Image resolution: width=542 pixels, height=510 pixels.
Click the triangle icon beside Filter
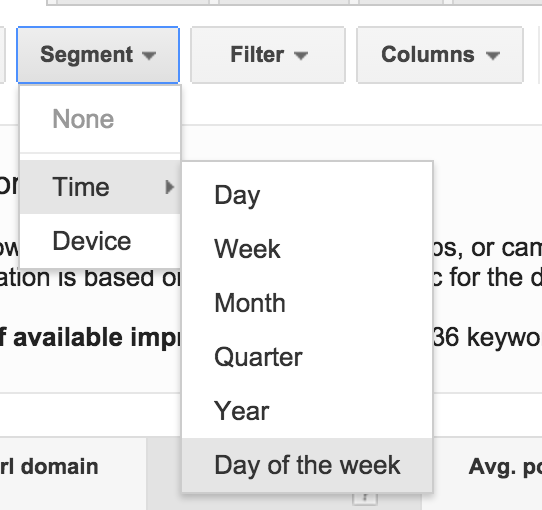click(x=300, y=55)
